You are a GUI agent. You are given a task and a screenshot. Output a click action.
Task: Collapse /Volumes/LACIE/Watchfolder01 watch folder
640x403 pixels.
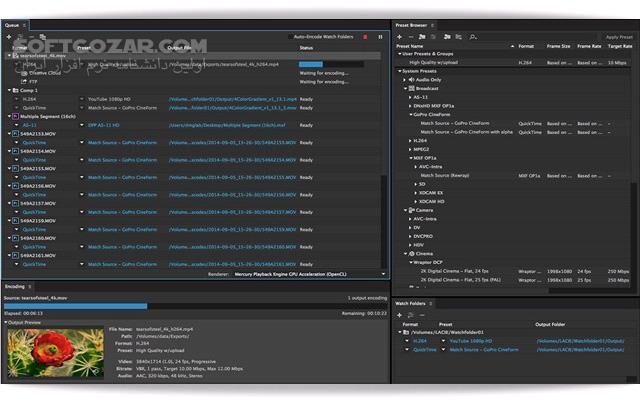(400, 332)
